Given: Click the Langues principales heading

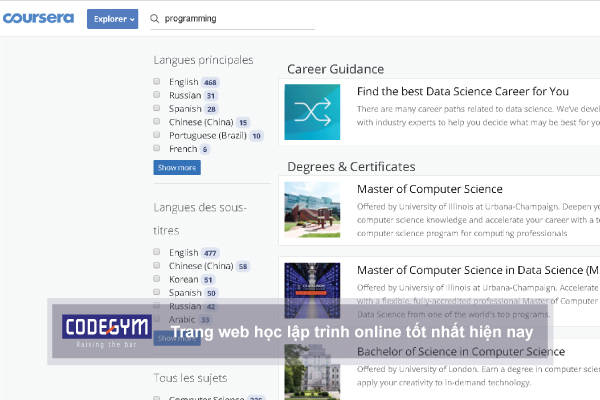Looking at the screenshot, I should (203, 60).
